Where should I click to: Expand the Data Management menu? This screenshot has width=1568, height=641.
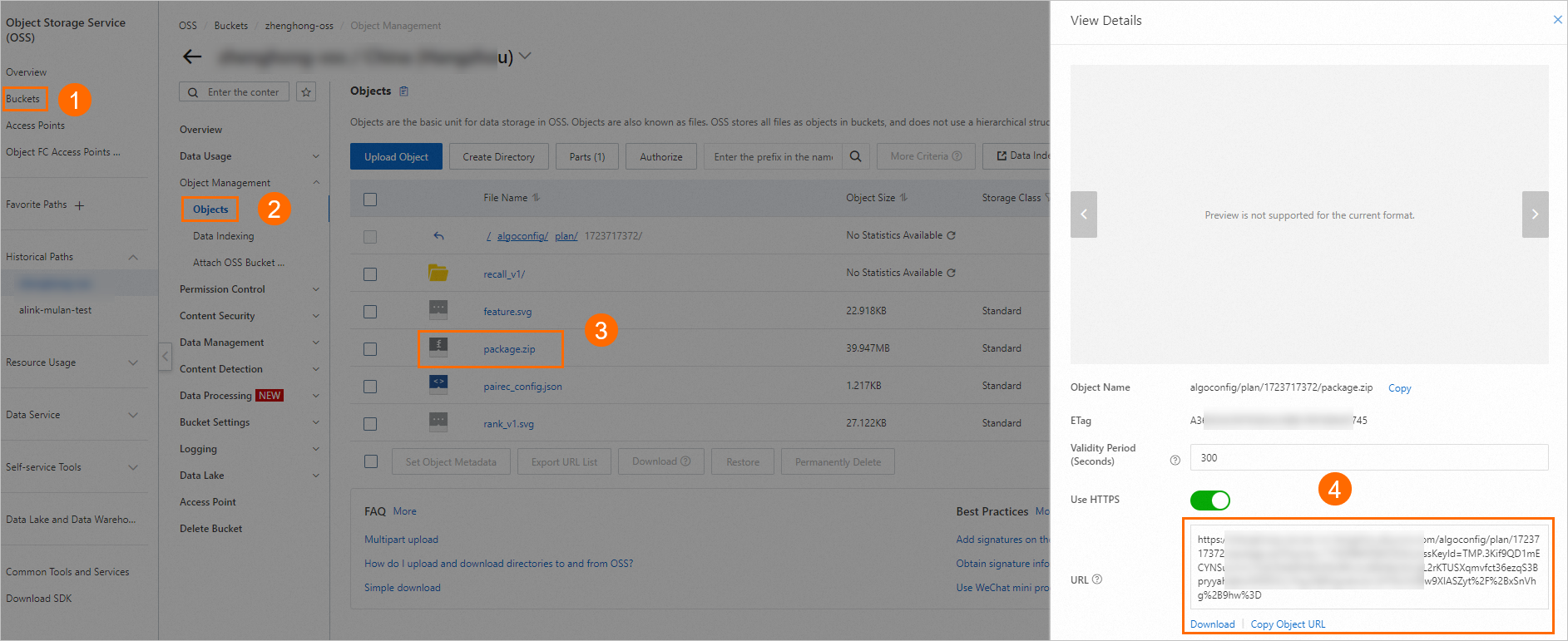pyautogui.click(x=315, y=343)
